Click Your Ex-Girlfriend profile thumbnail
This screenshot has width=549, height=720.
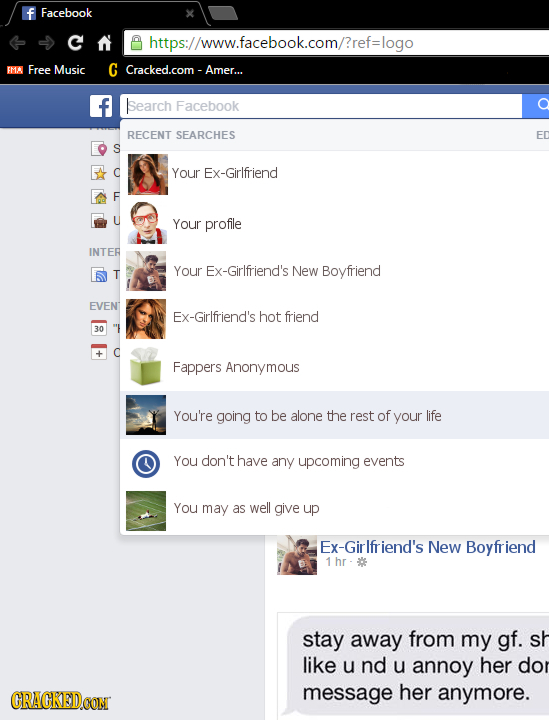click(147, 174)
